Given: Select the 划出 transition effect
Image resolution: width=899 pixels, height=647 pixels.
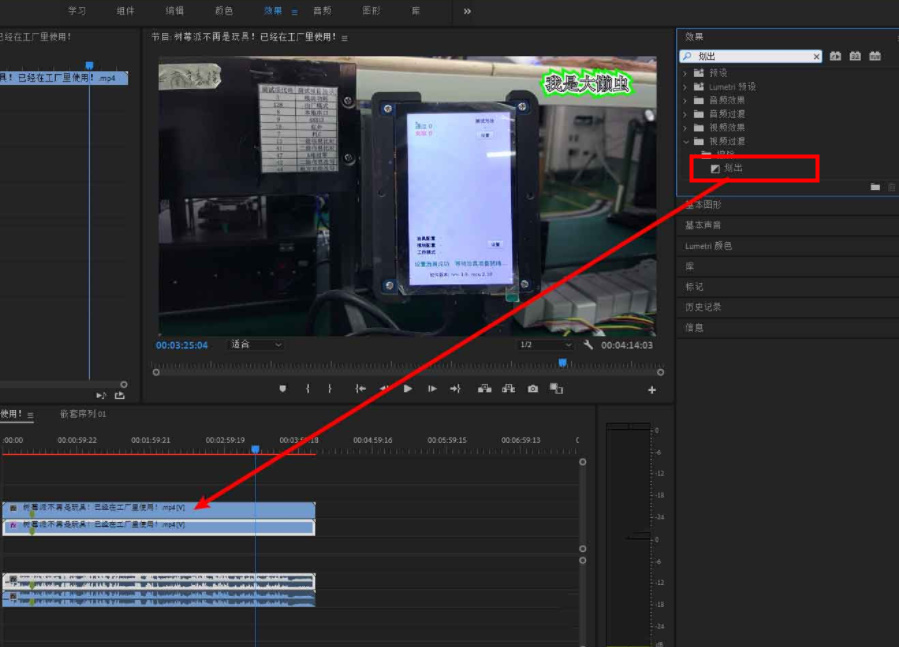Looking at the screenshot, I should click(733, 168).
